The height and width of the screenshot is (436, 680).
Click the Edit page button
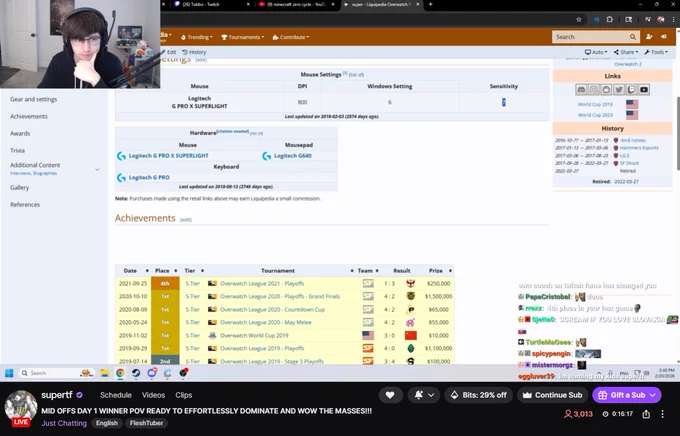(169, 52)
